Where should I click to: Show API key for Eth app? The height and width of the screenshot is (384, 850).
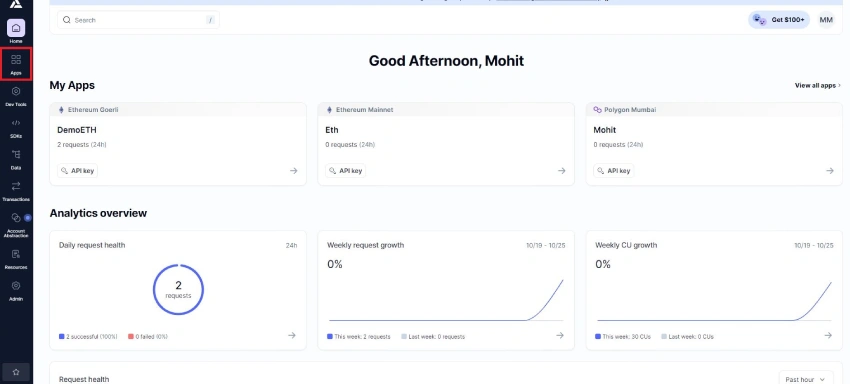click(345, 171)
